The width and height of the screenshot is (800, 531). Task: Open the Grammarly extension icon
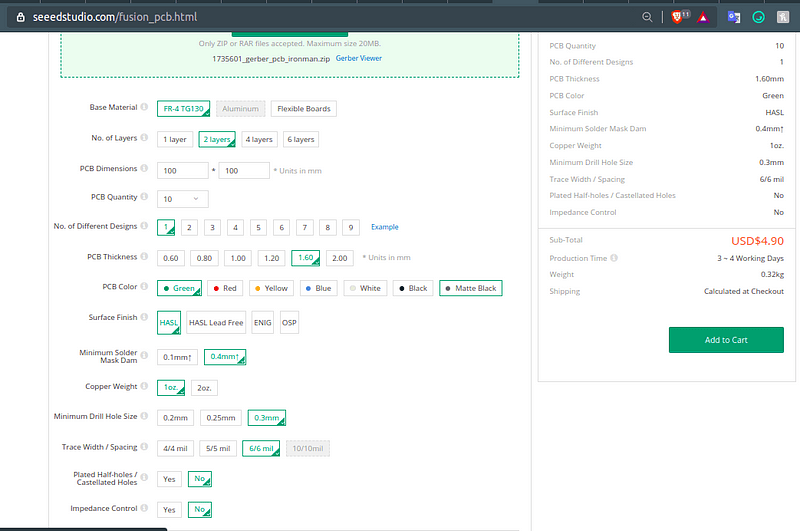click(758, 17)
